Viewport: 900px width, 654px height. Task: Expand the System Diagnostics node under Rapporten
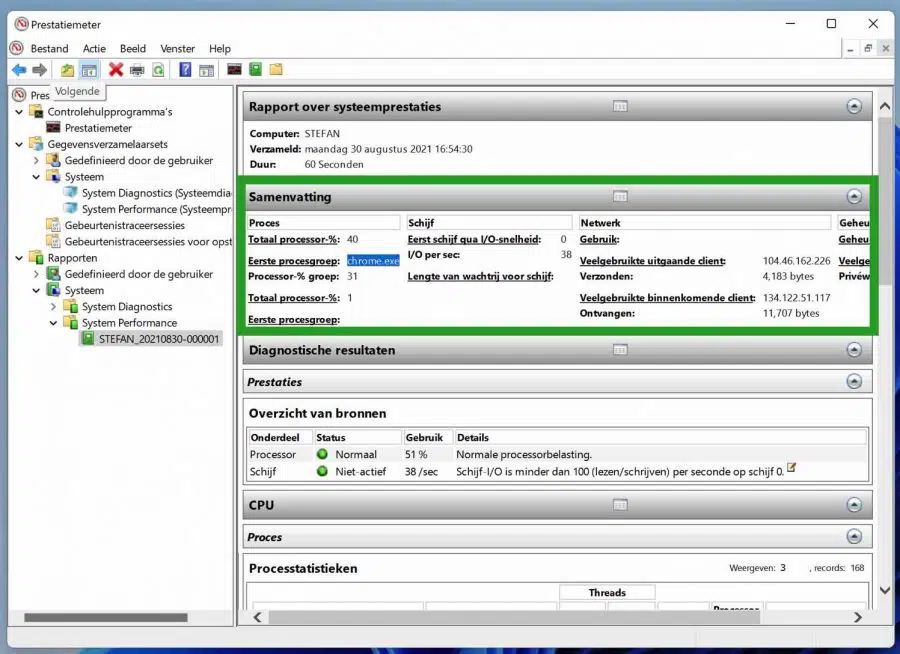pyautogui.click(x=53, y=307)
